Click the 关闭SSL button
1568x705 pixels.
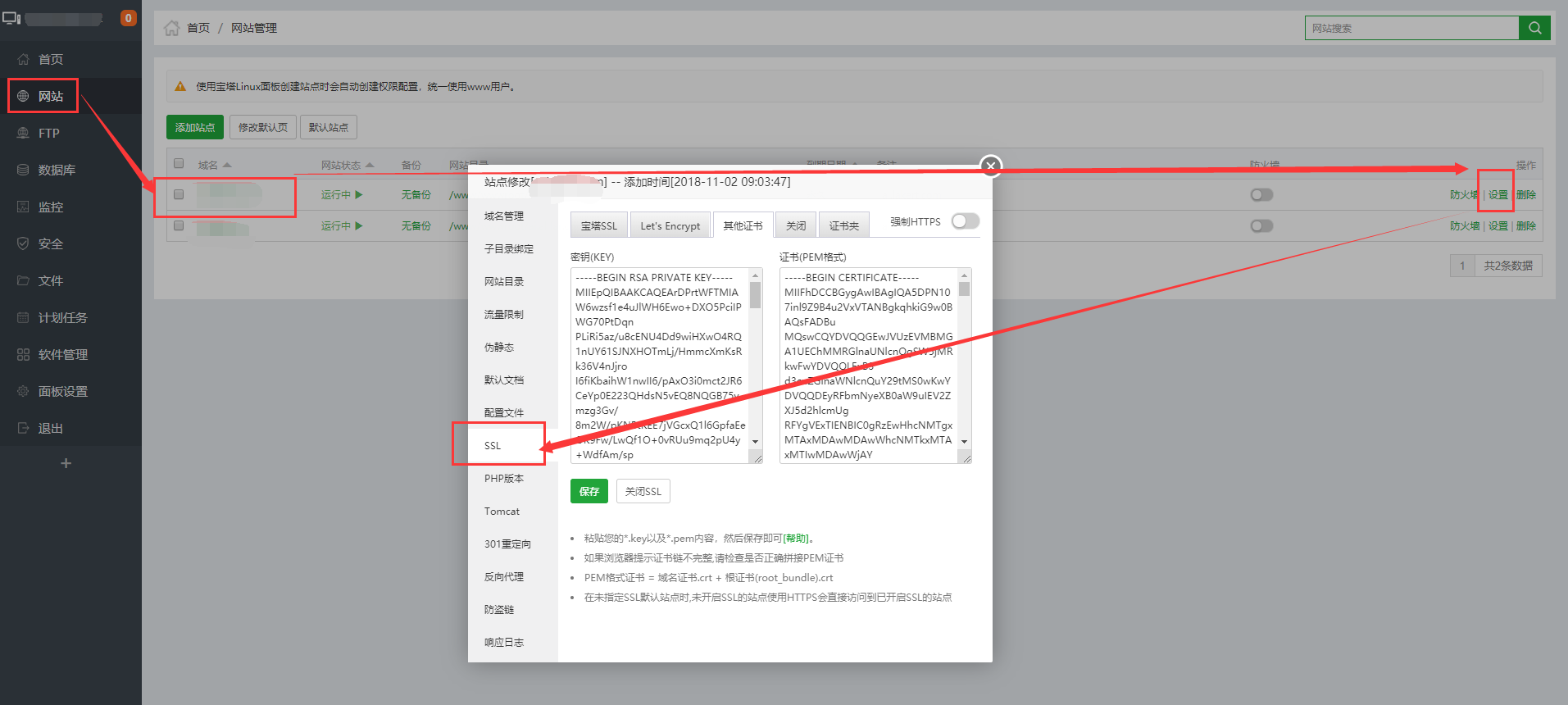(643, 491)
